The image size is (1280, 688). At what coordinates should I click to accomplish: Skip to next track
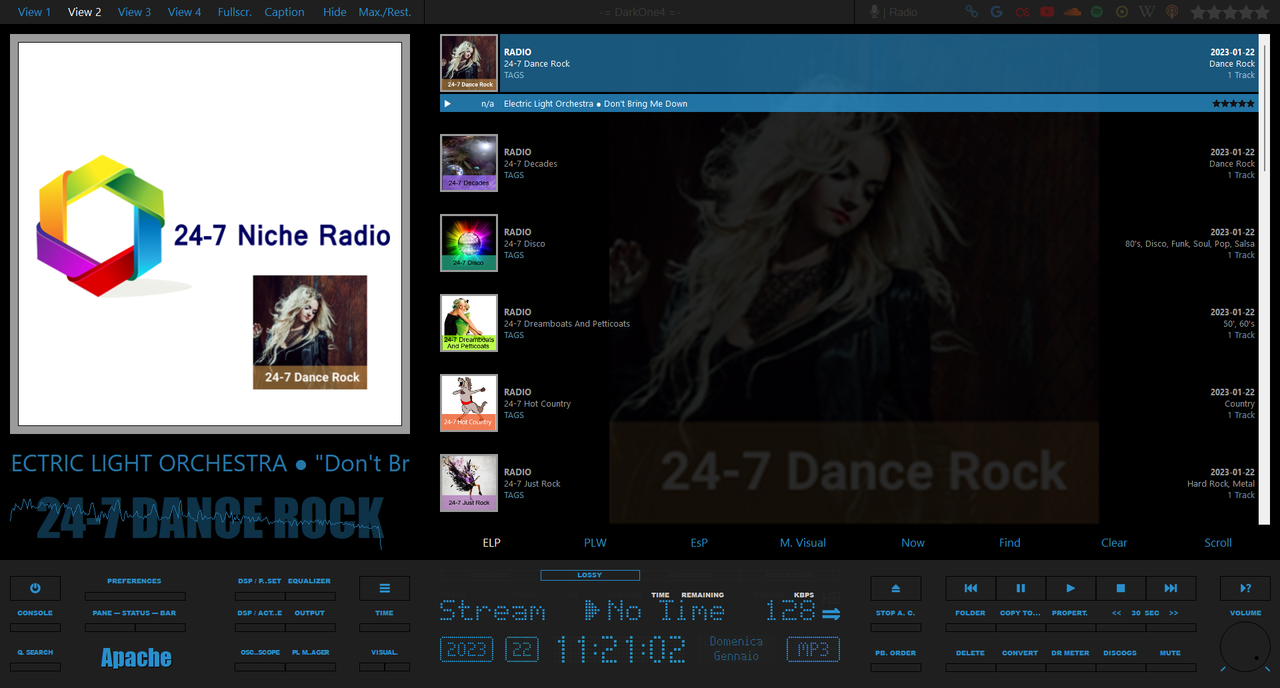[1171, 588]
